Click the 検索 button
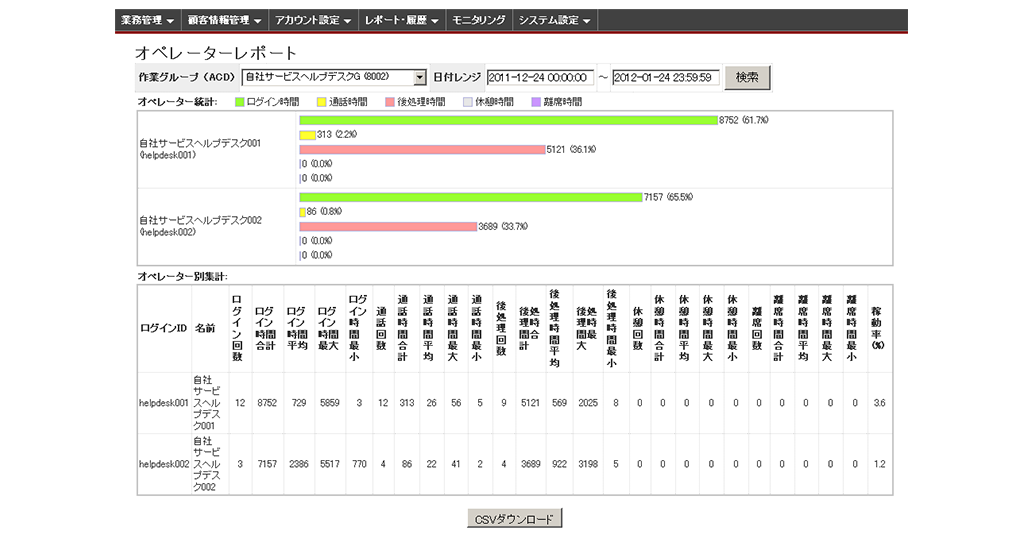 747,78
